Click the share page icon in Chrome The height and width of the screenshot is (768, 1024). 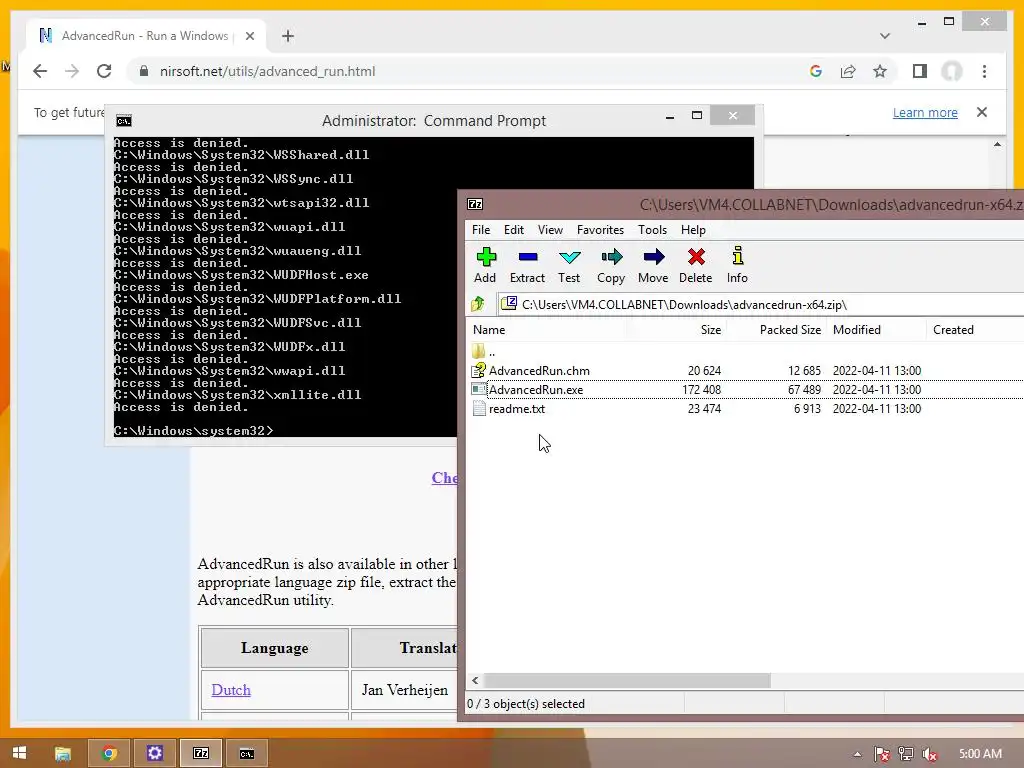click(x=848, y=71)
